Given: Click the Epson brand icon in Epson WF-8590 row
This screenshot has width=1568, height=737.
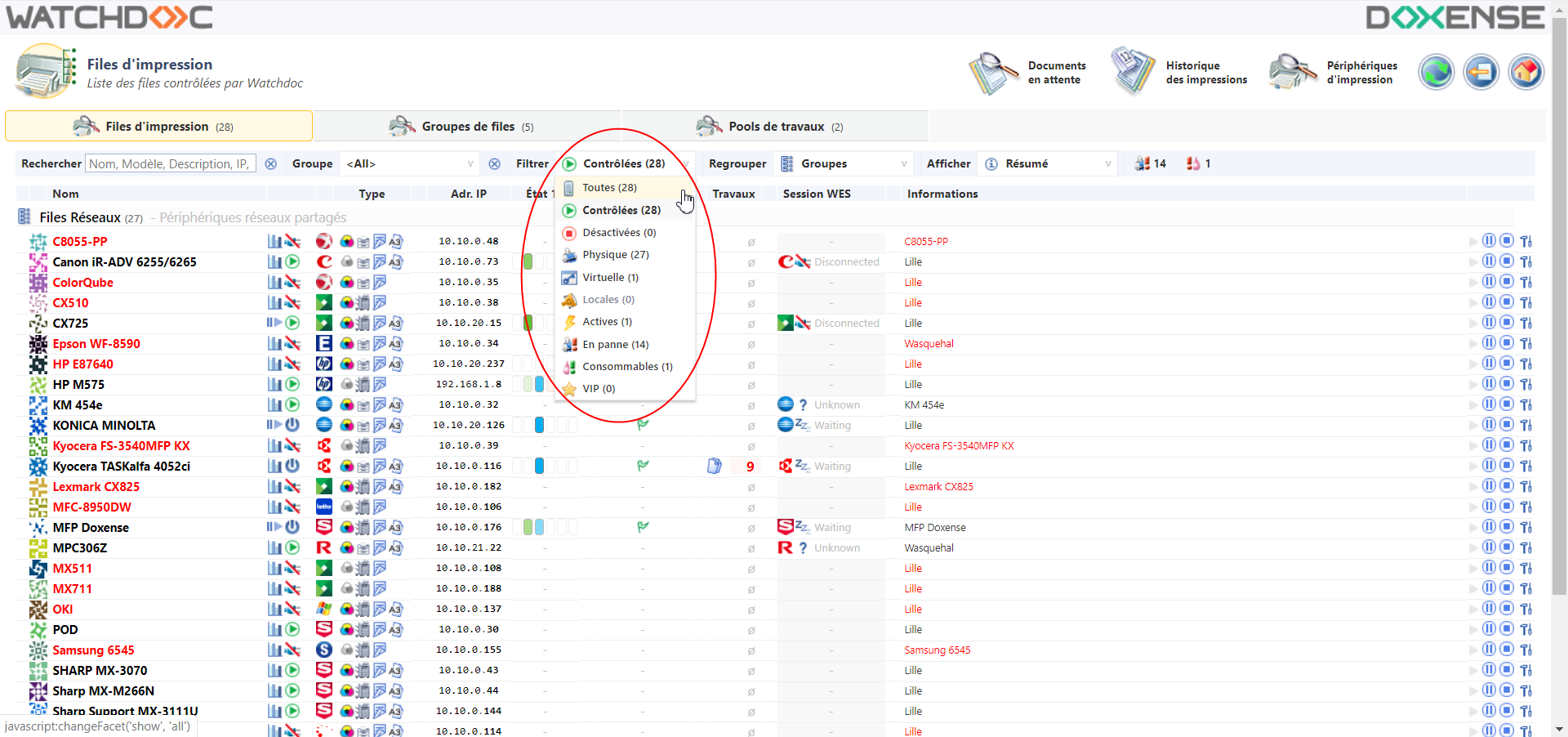Looking at the screenshot, I should tap(324, 343).
